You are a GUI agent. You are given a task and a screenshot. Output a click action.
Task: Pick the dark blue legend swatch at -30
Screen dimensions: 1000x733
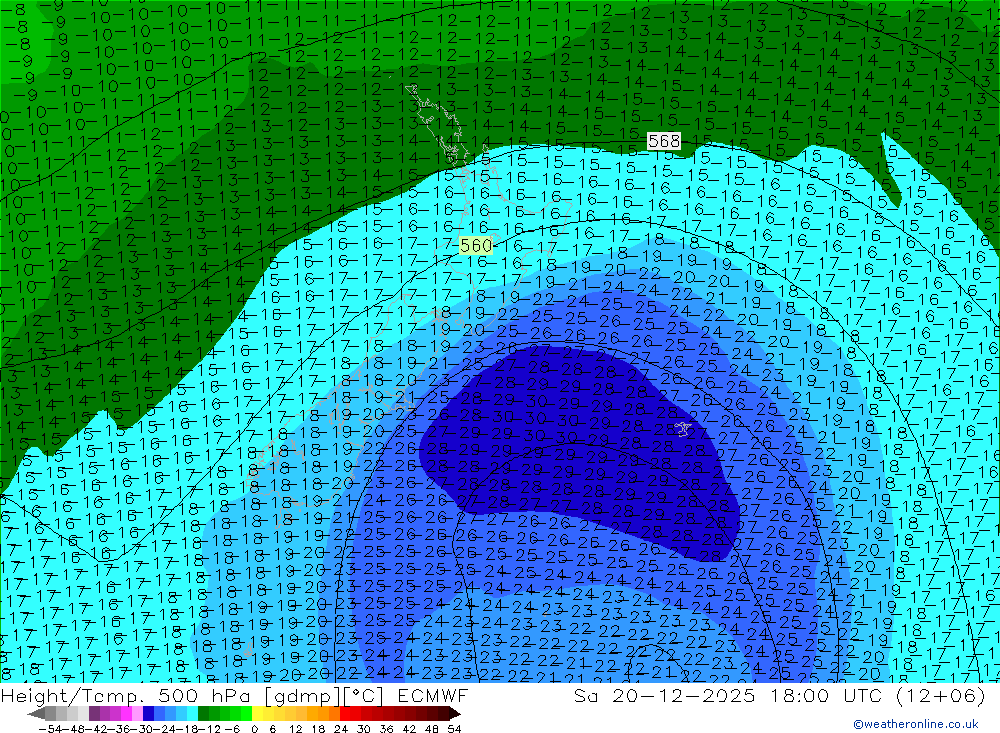[x=148, y=713]
